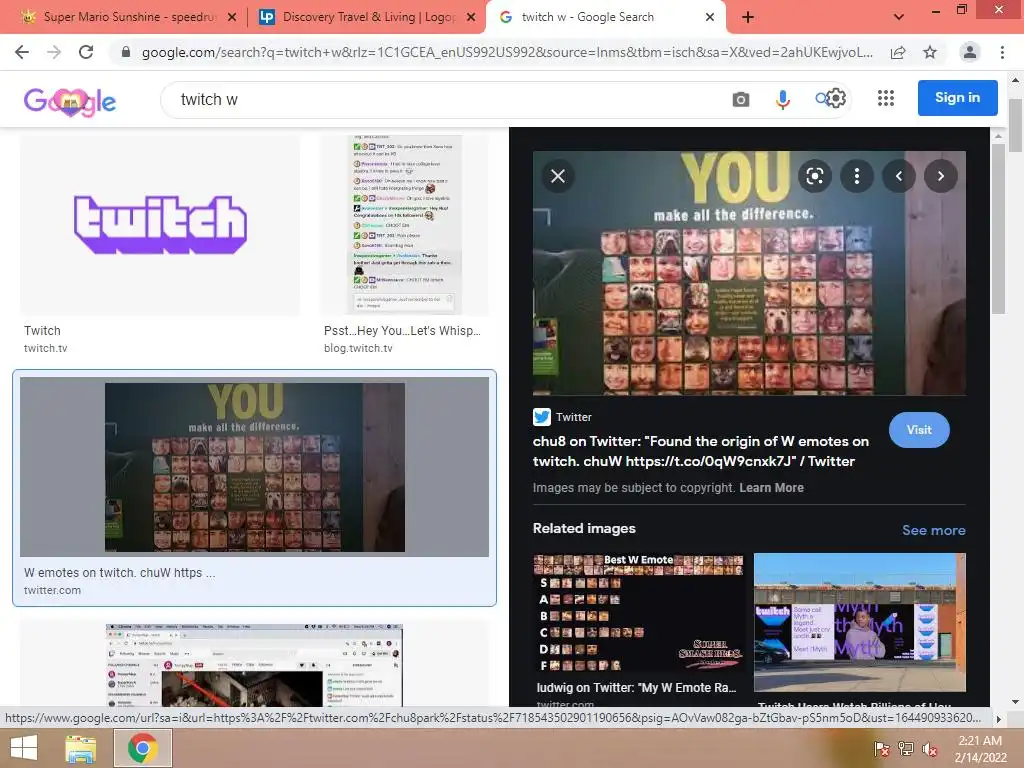Image resolution: width=1024 pixels, height=768 pixels.
Task: Open the Psst Hey You whisper result
Action: coord(404,225)
